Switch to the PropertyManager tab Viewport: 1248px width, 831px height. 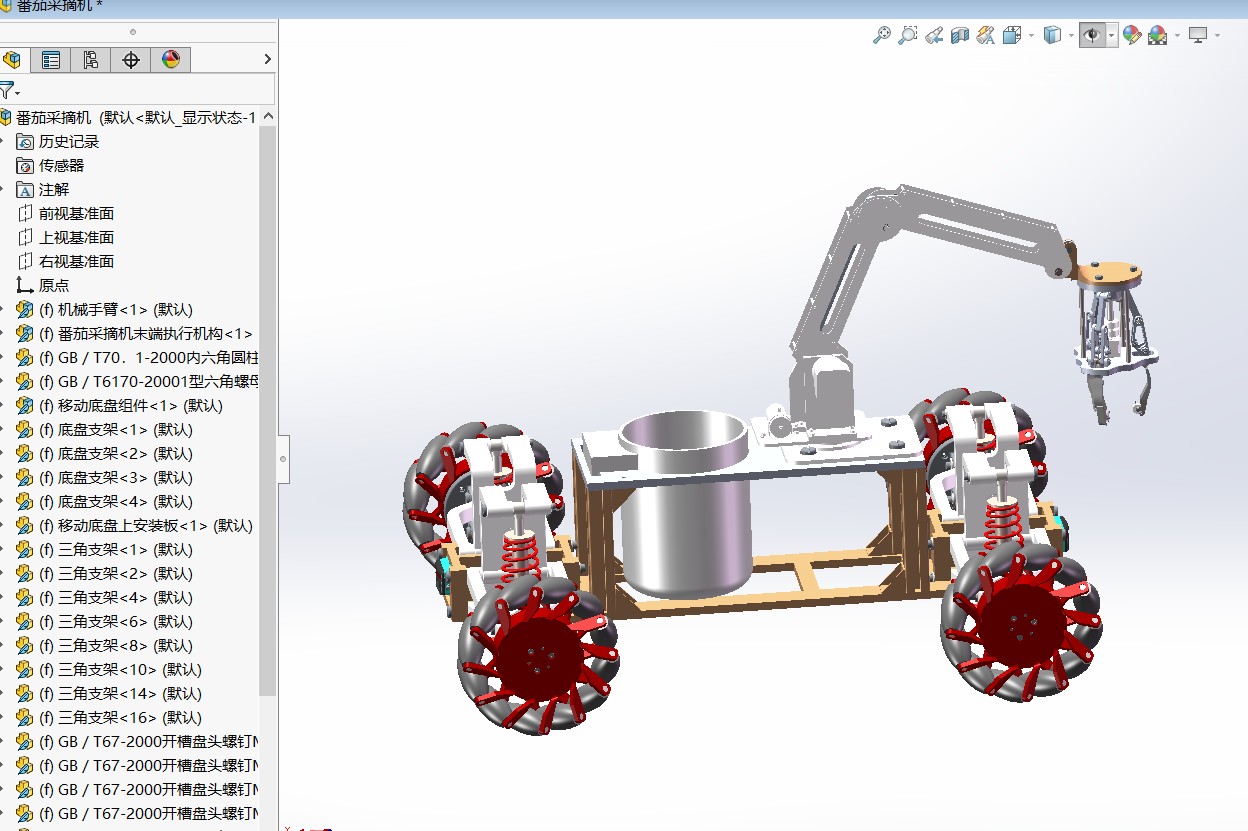coord(50,60)
